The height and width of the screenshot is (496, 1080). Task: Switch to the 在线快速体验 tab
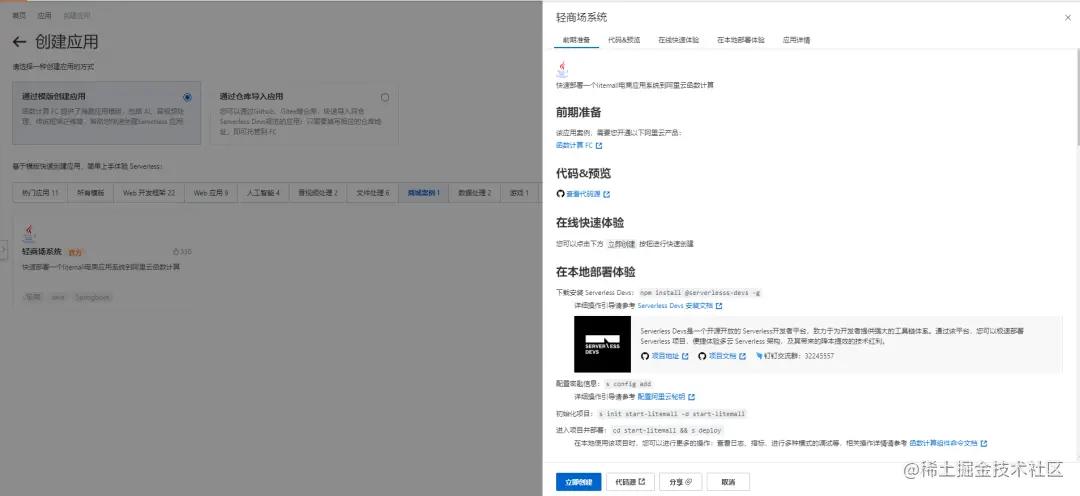coord(678,40)
